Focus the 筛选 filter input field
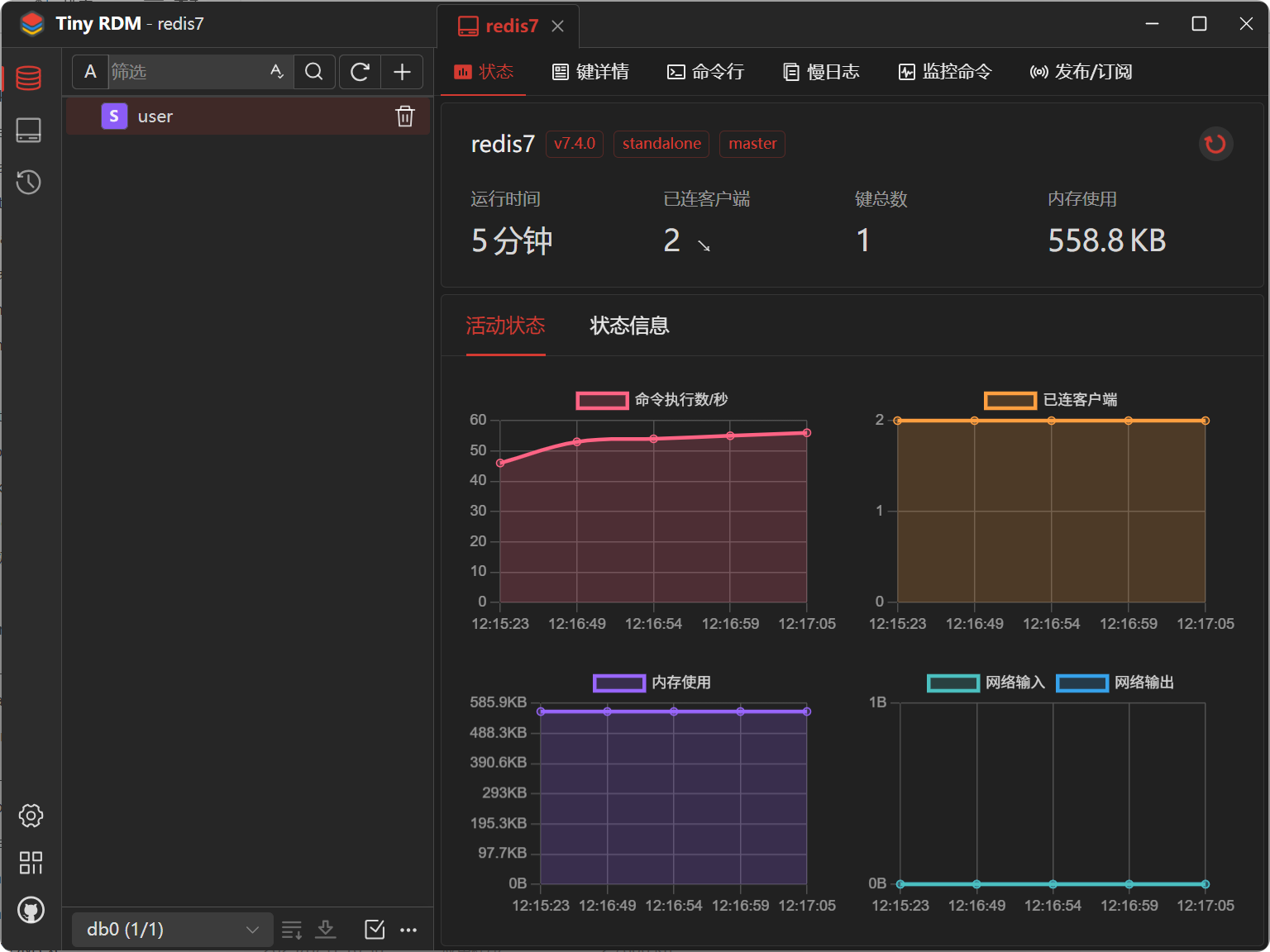 point(188,72)
